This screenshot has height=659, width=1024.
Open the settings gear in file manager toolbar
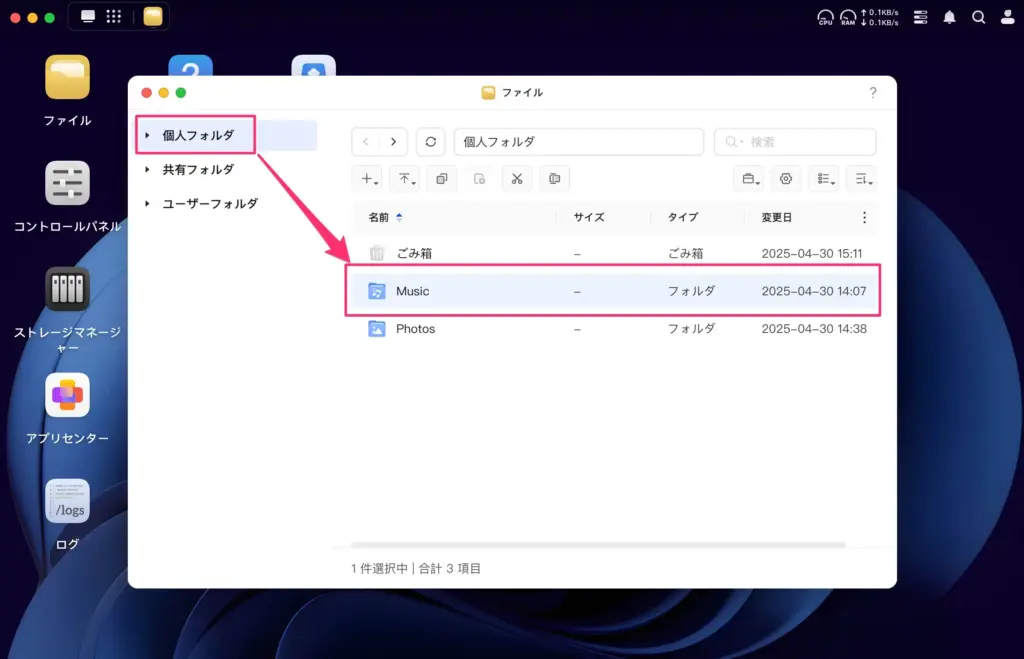(786, 179)
